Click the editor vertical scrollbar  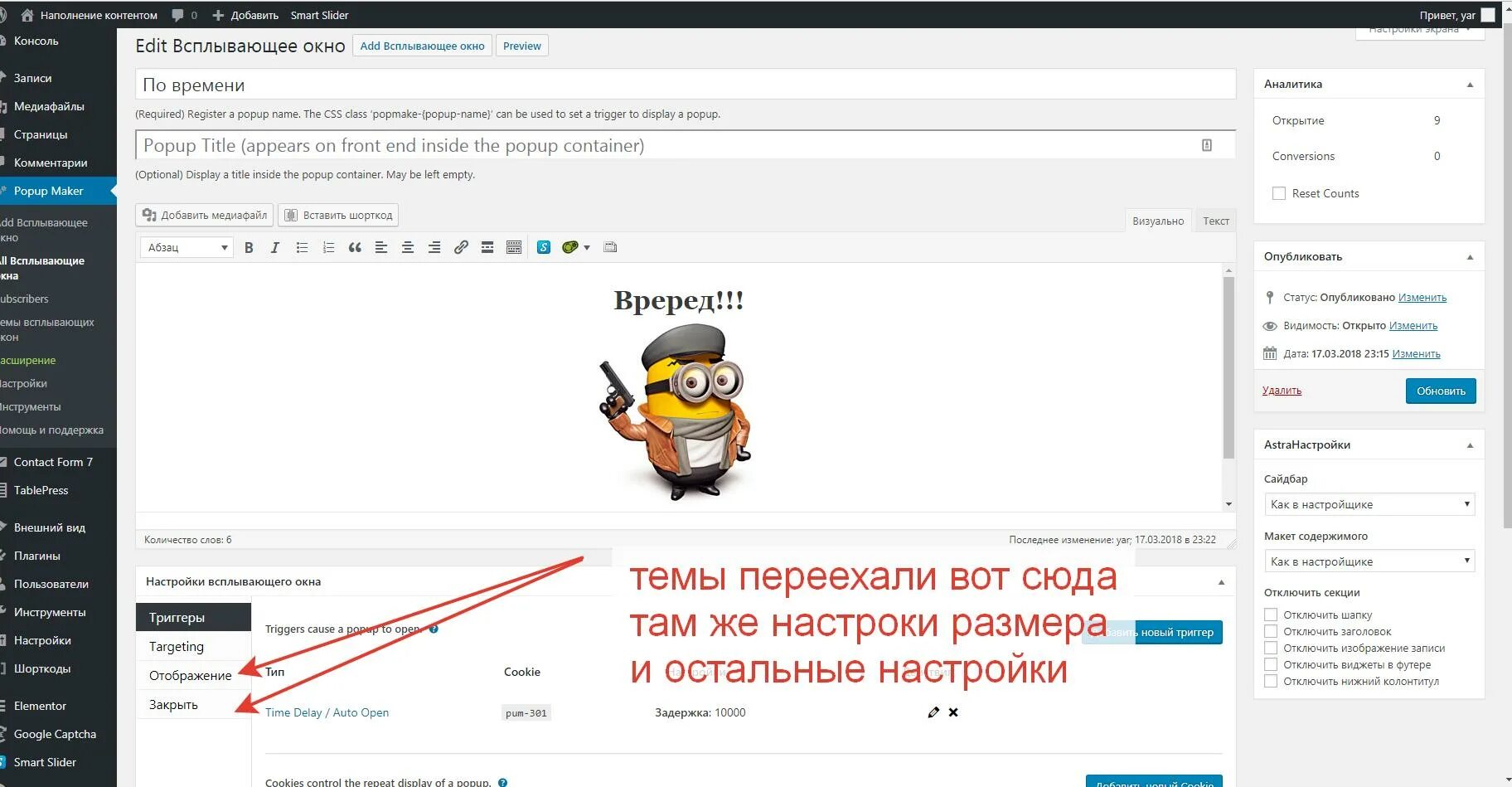pos(1228,368)
